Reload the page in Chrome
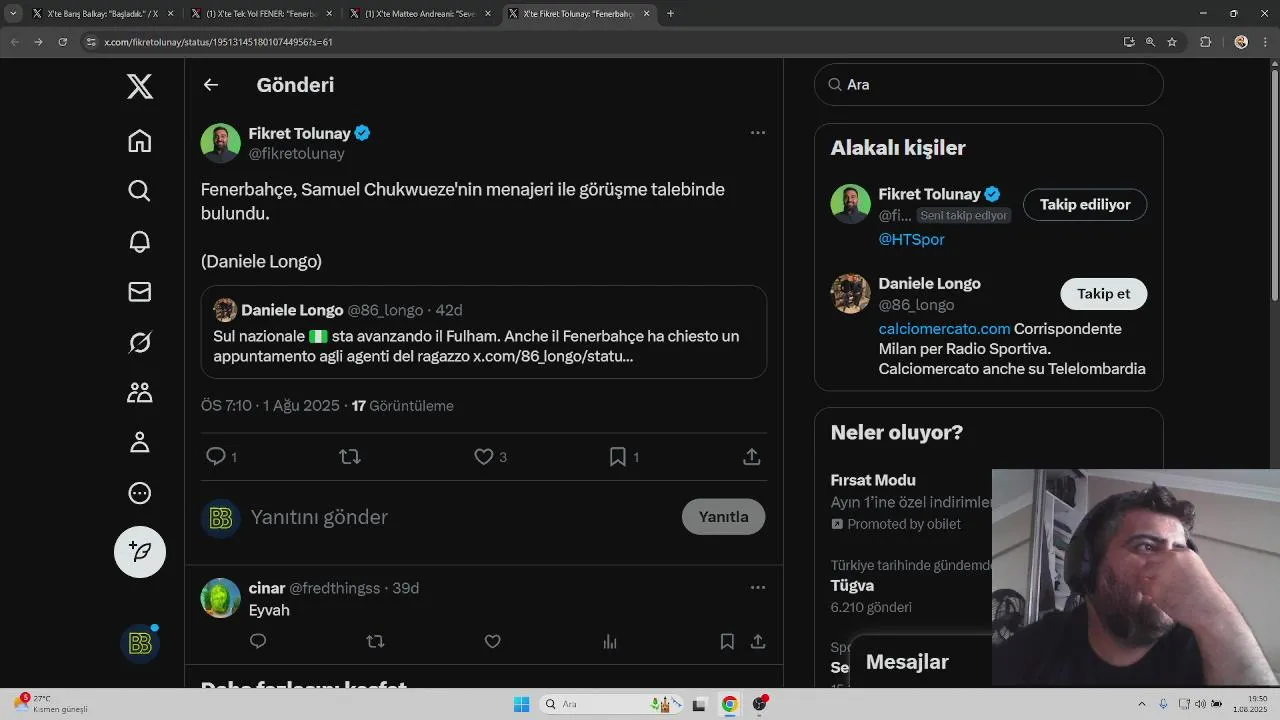 (x=62, y=42)
